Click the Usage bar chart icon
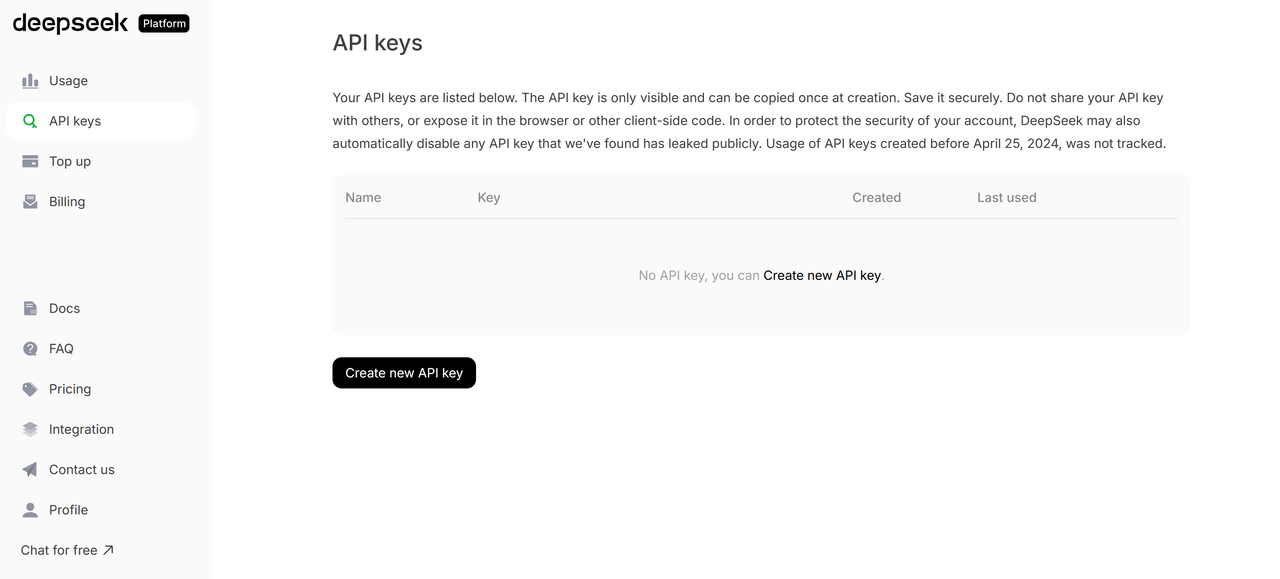Screen dimensions: 1280x579 click(x=30, y=81)
